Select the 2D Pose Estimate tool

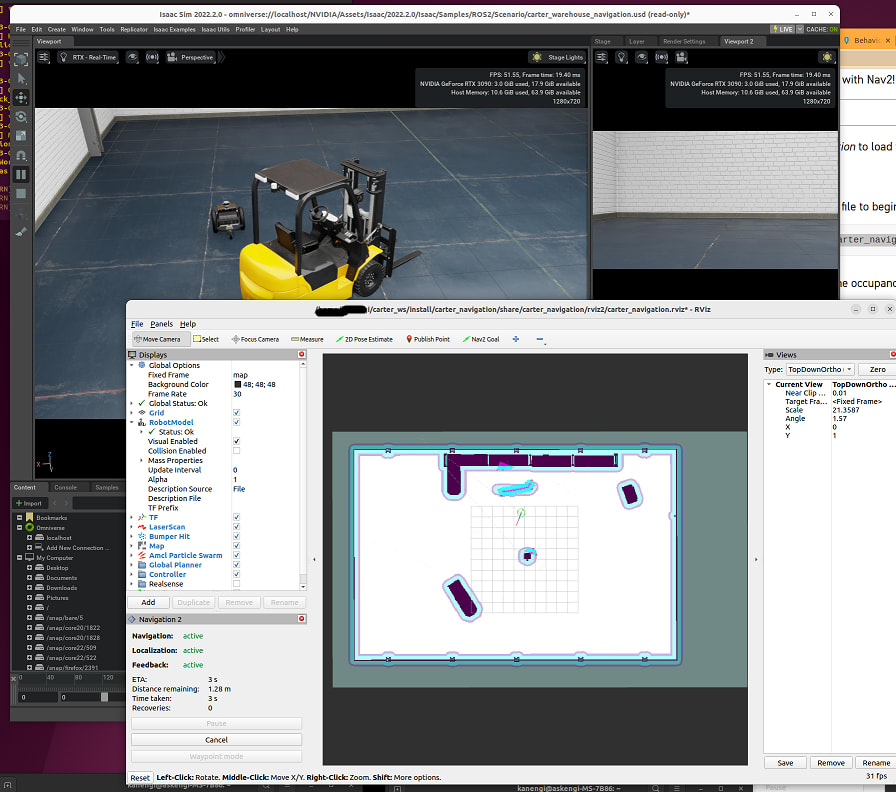click(365, 339)
